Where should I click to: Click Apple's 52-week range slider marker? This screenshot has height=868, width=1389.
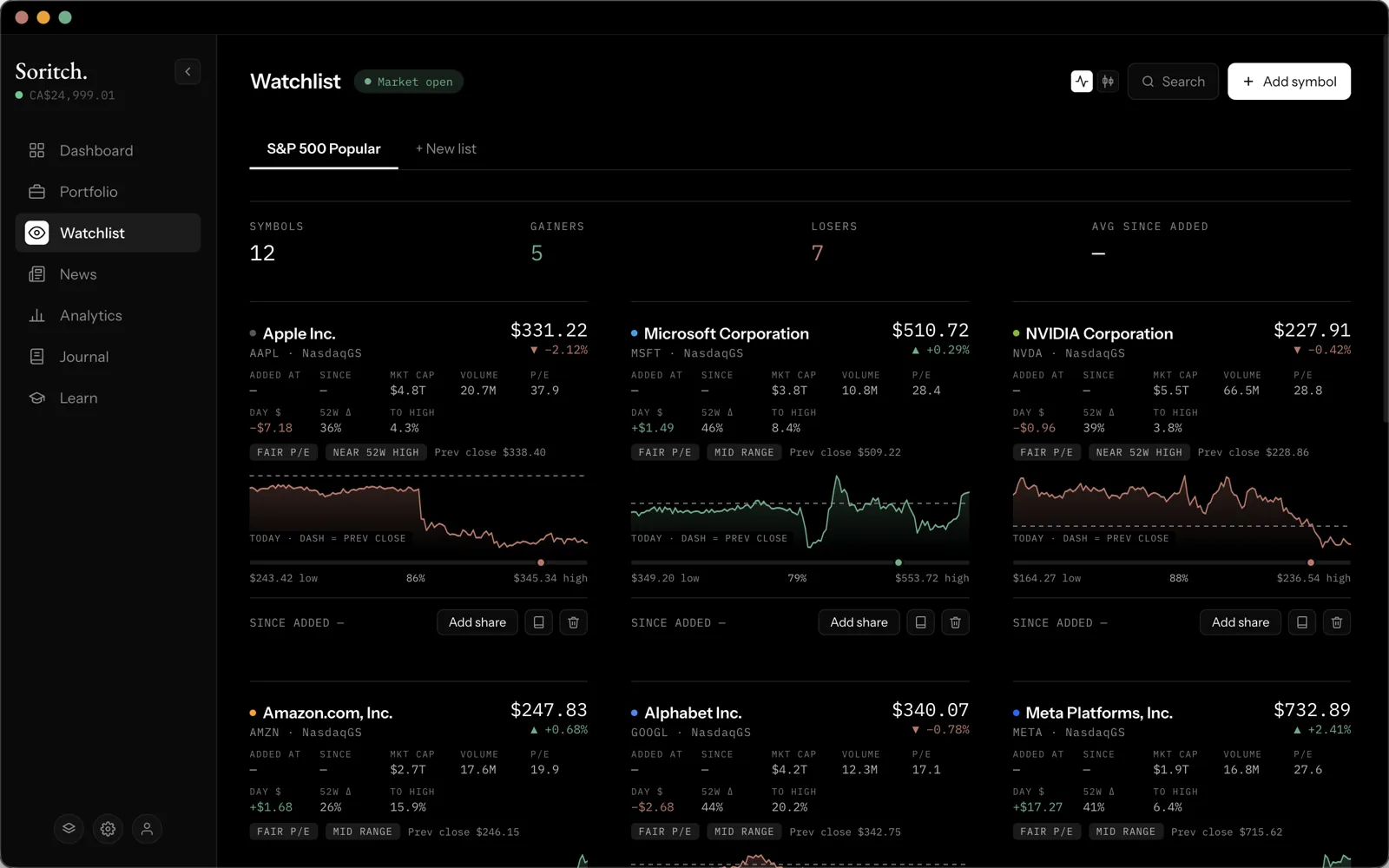(541, 562)
